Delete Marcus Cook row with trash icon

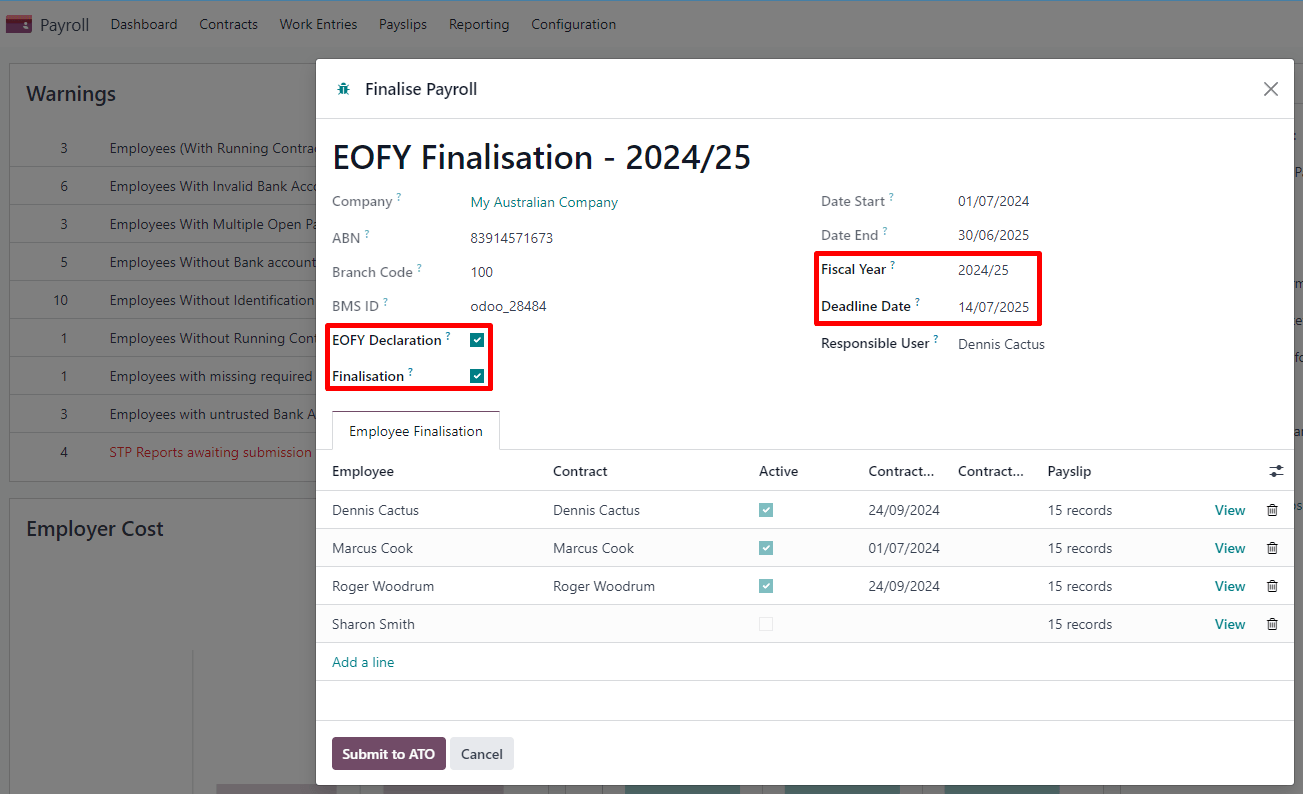[1272, 548]
